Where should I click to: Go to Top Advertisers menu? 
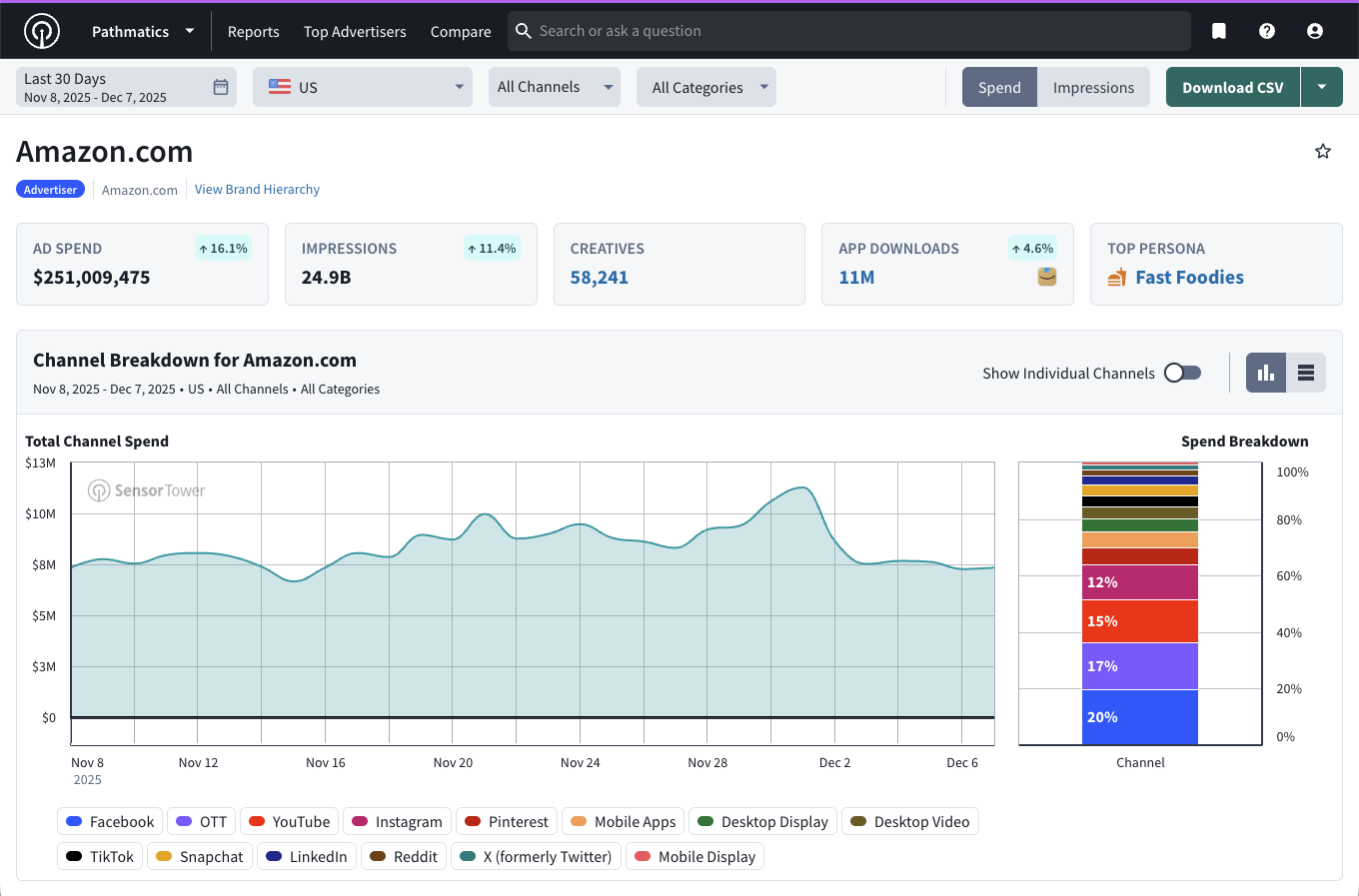click(x=355, y=32)
